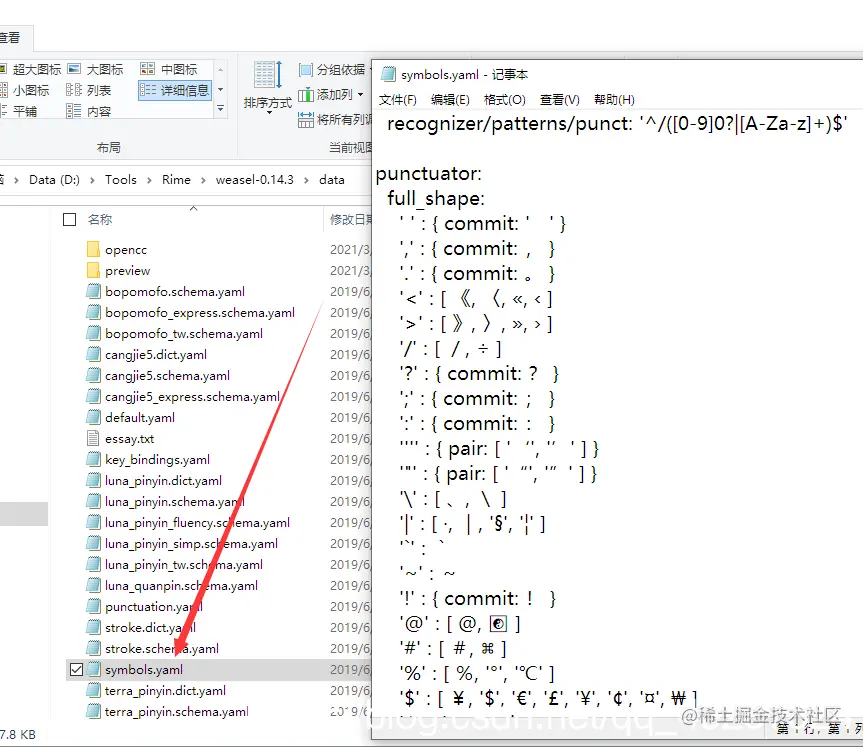This screenshot has width=863, height=747.
Task: Select terra_pinyin.schema.yaml file
Action: [177, 712]
